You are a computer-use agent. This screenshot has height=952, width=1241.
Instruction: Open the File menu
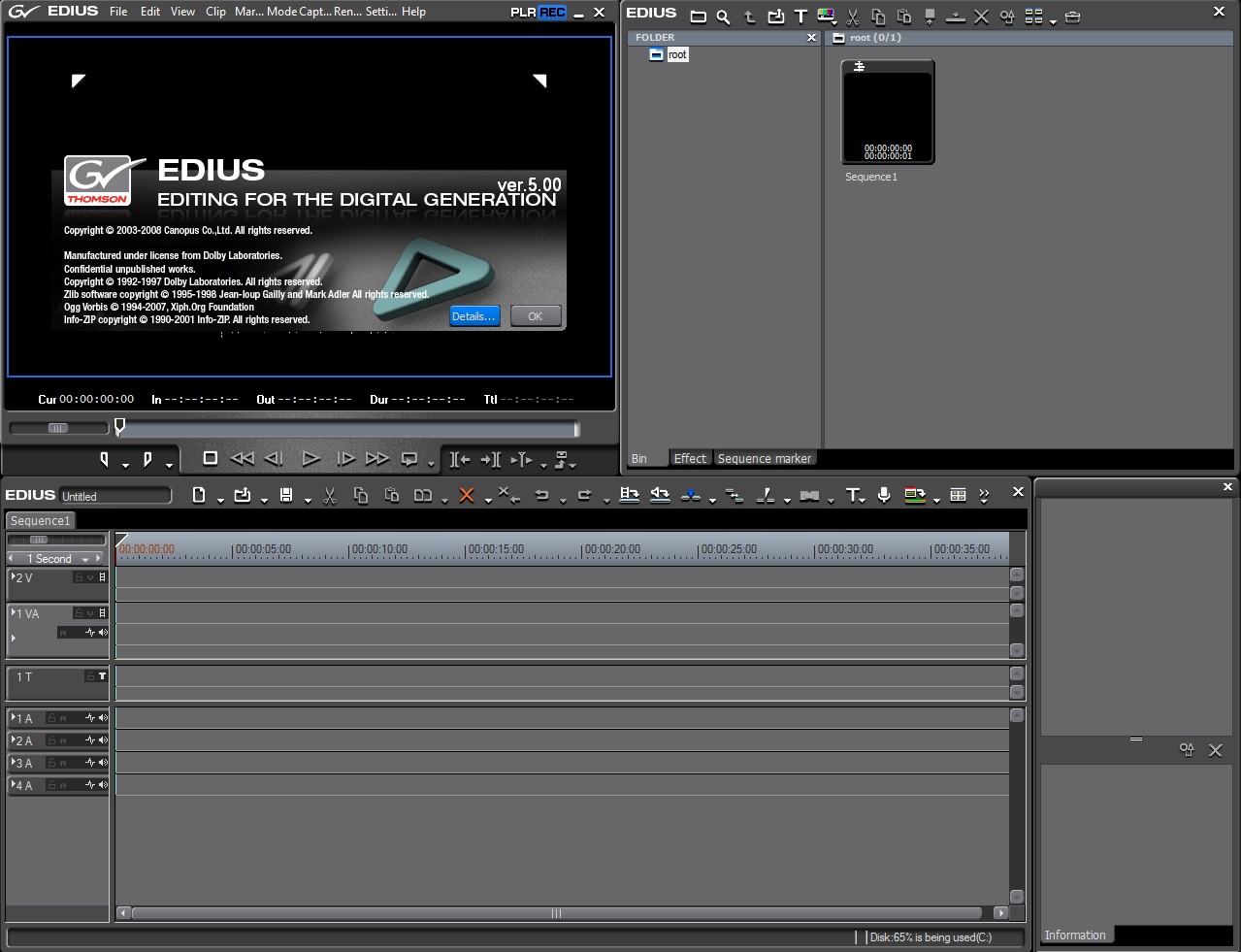tap(118, 12)
